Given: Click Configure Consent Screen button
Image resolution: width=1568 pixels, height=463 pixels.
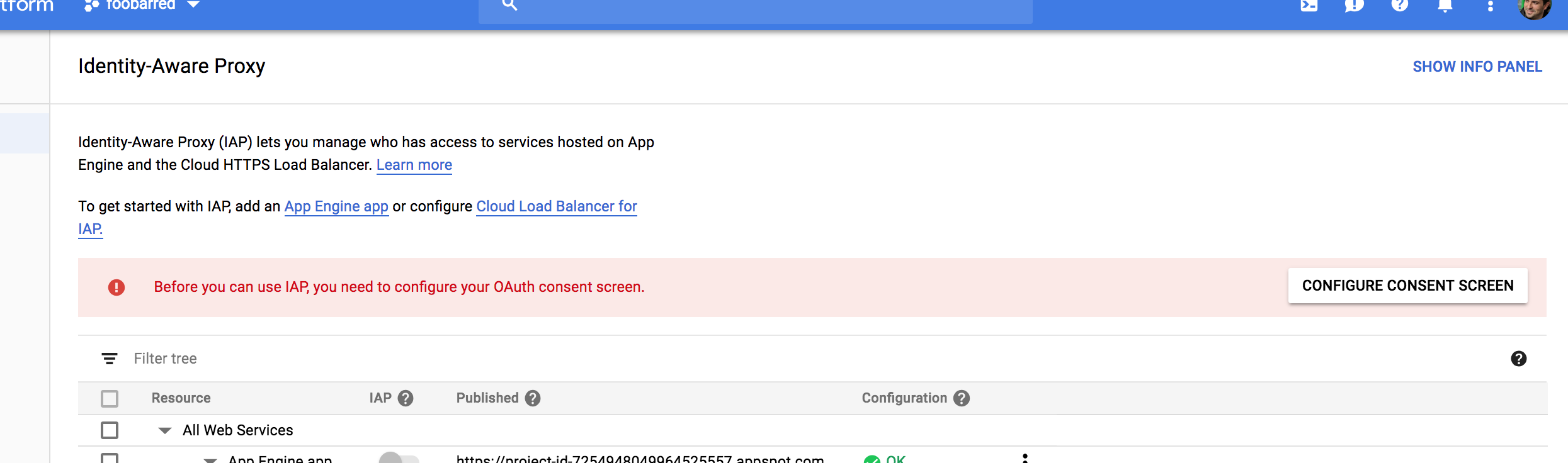Looking at the screenshot, I should (1407, 286).
